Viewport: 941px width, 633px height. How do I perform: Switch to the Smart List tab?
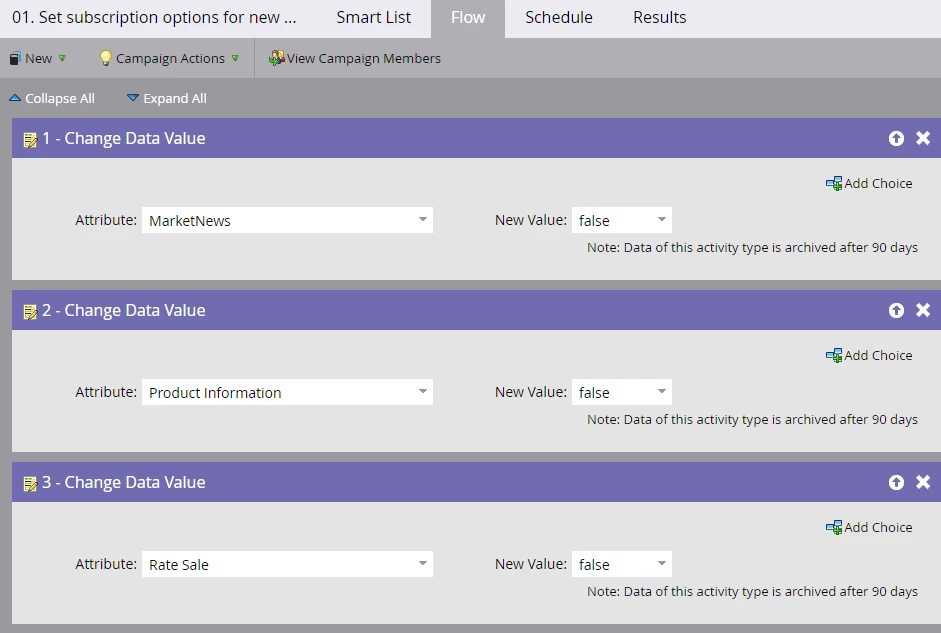373,18
